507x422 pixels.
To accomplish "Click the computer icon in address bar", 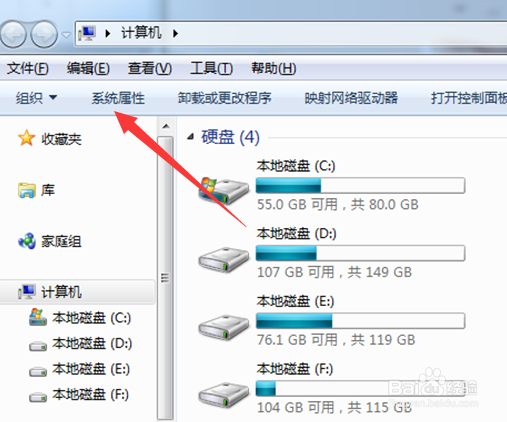I will pos(87,33).
